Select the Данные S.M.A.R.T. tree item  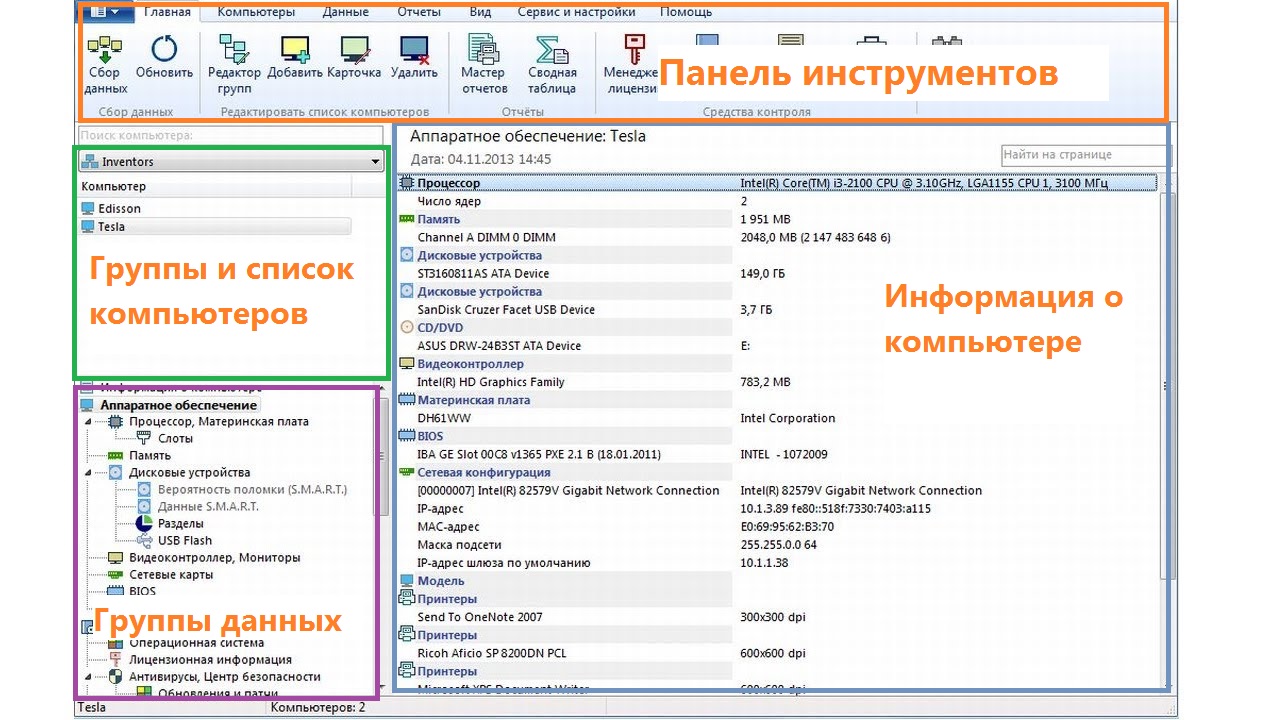pyautogui.click(x=208, y=507)
